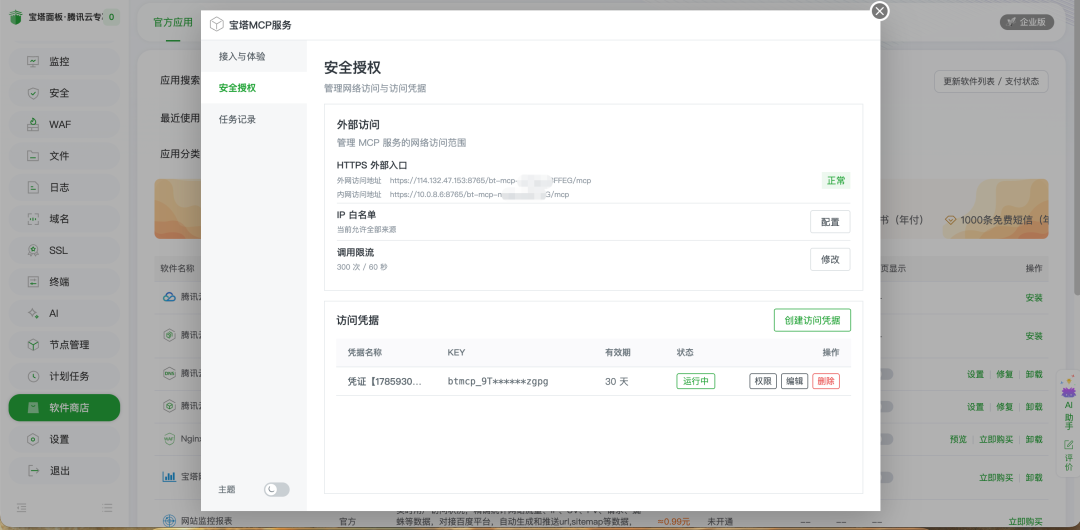Close the 宝塔MCP服务 dialog
Viewport: 1080px width, 530px height.
880,11
